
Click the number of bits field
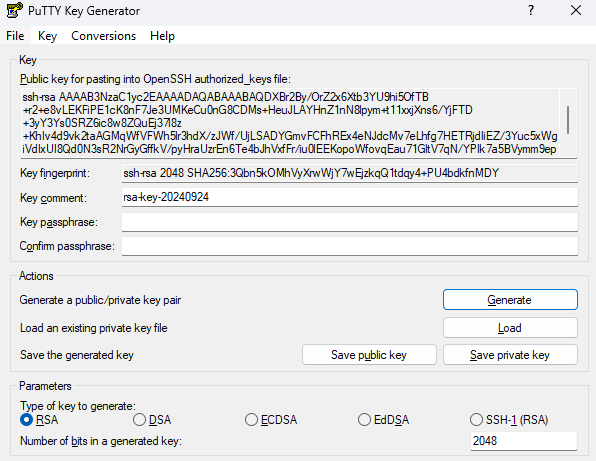524,441
